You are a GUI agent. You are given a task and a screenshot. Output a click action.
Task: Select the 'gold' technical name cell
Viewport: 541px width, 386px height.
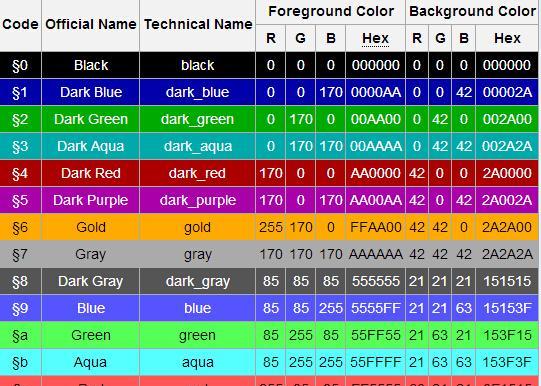coord(198,227)
